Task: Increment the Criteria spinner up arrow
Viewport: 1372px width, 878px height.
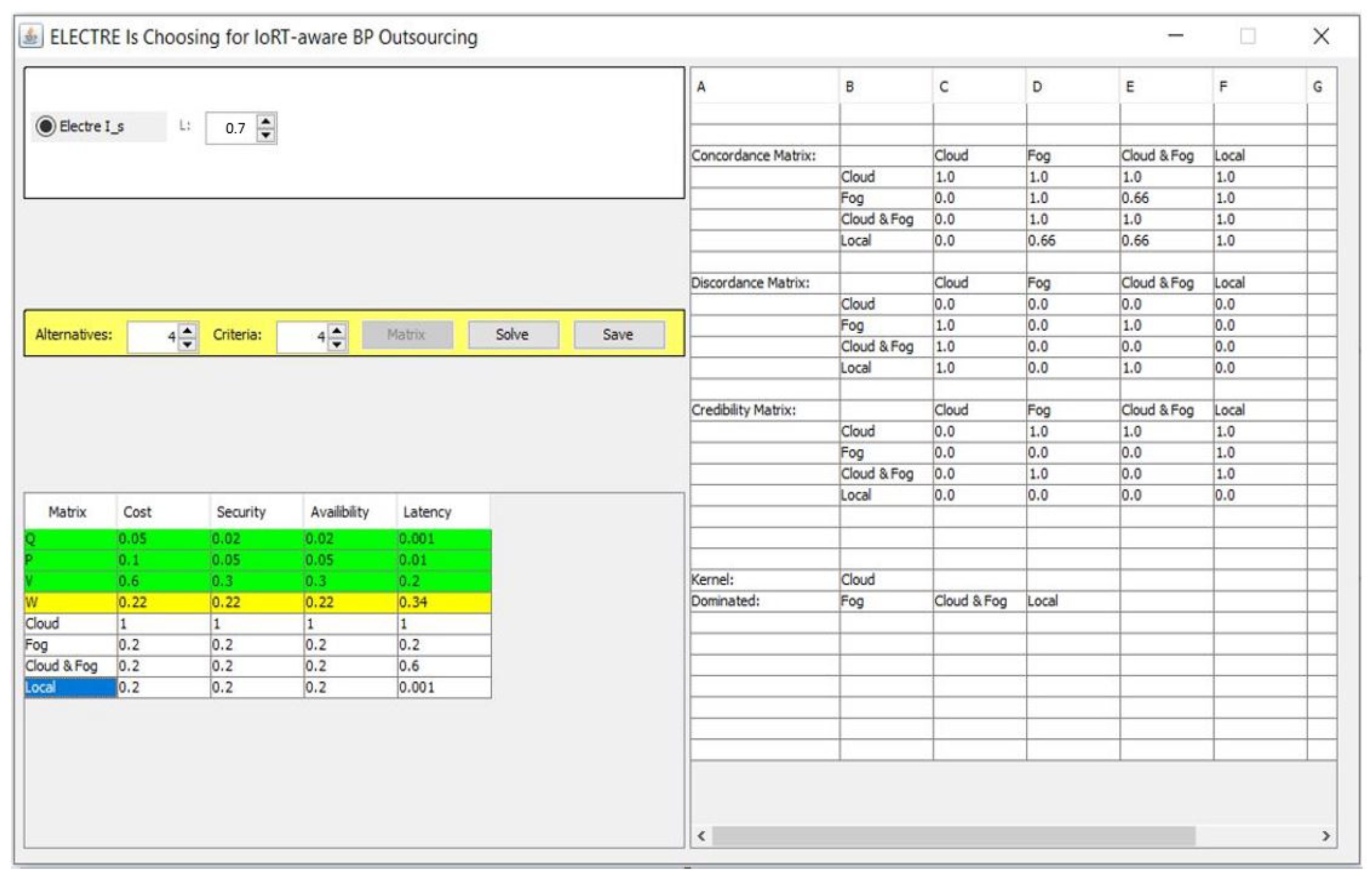Action: [x=337, y=330]
